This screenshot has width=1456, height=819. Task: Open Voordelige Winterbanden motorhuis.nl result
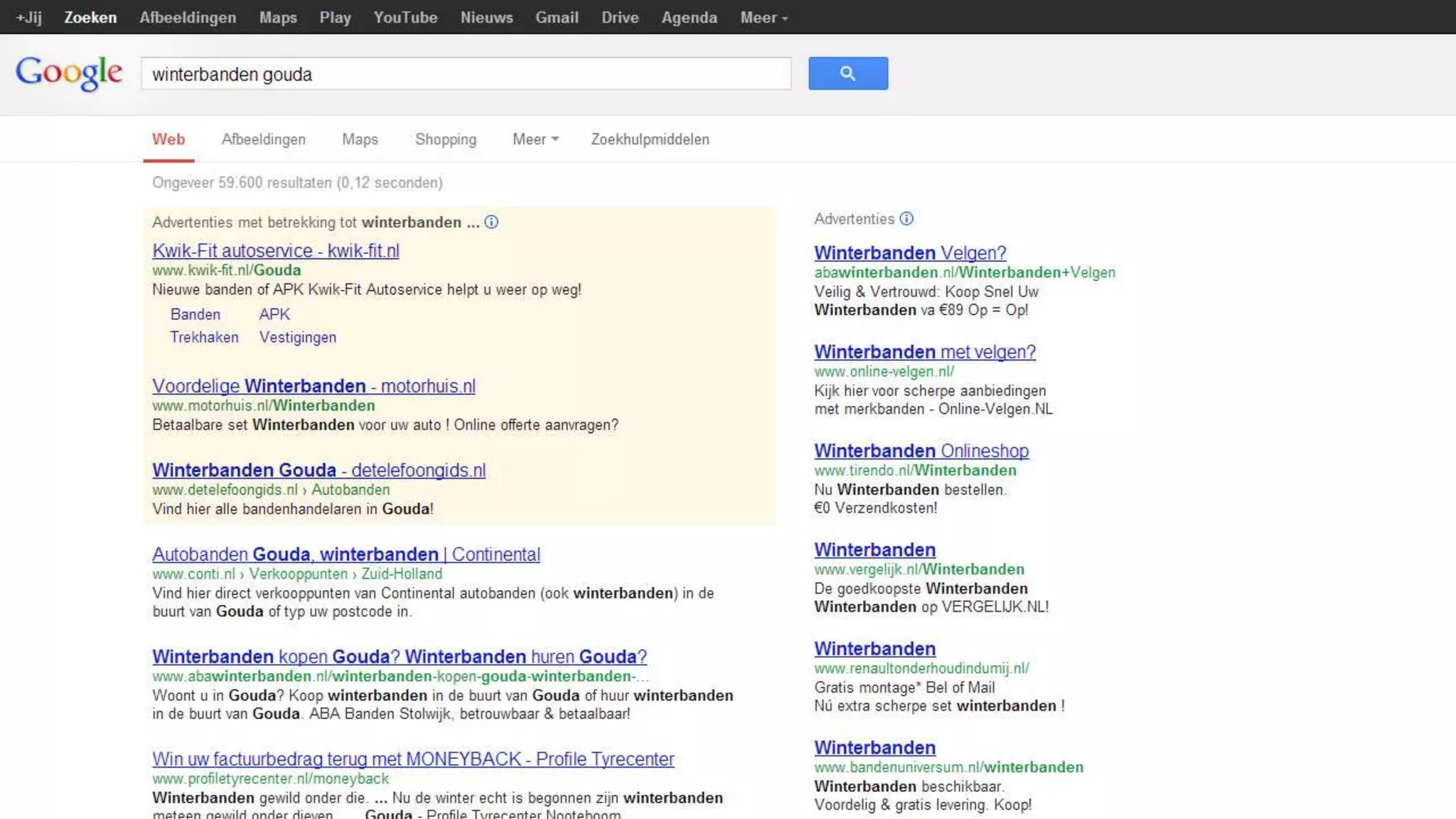point(314,386)
